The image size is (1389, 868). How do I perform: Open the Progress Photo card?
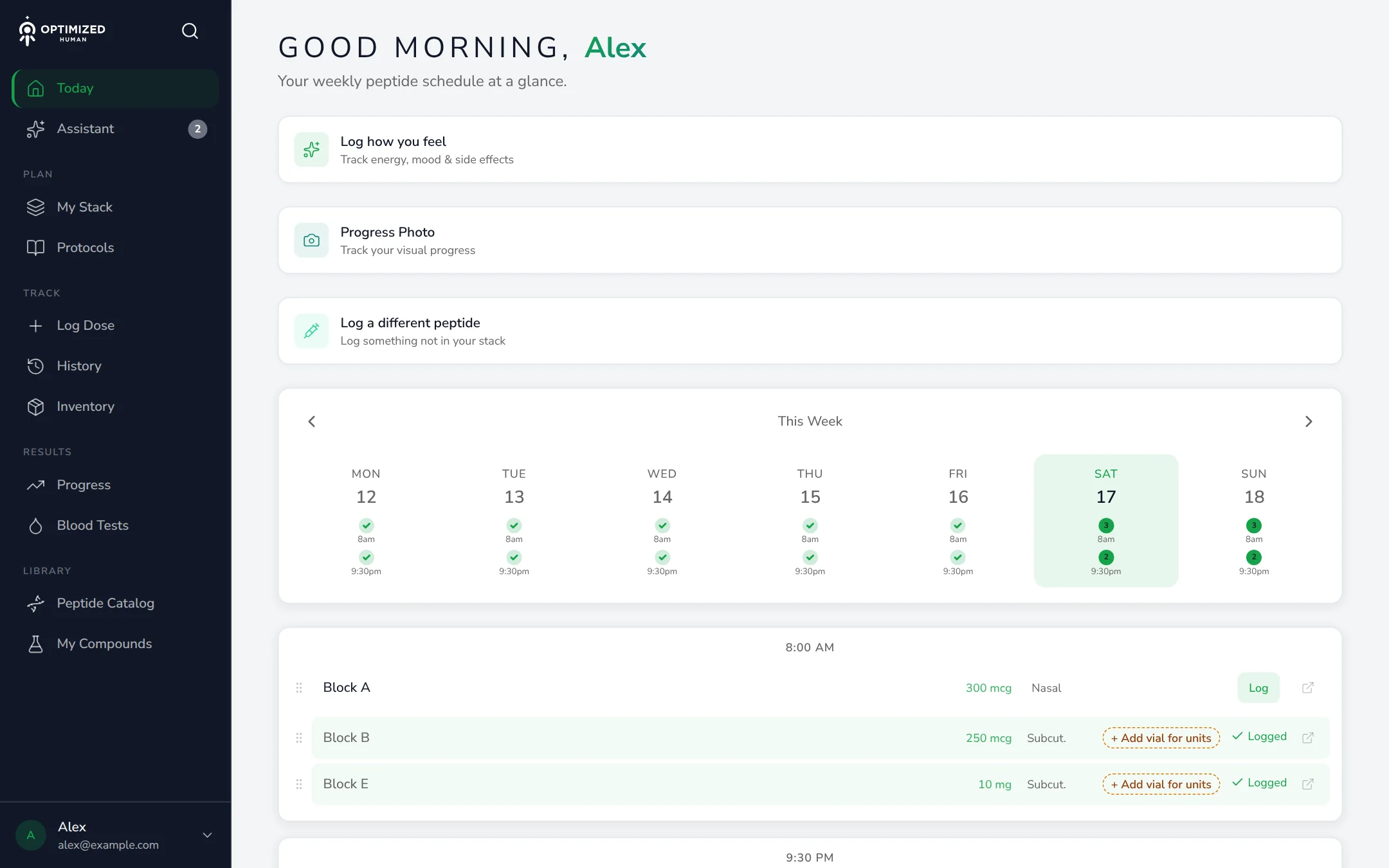tap(810, 240)
